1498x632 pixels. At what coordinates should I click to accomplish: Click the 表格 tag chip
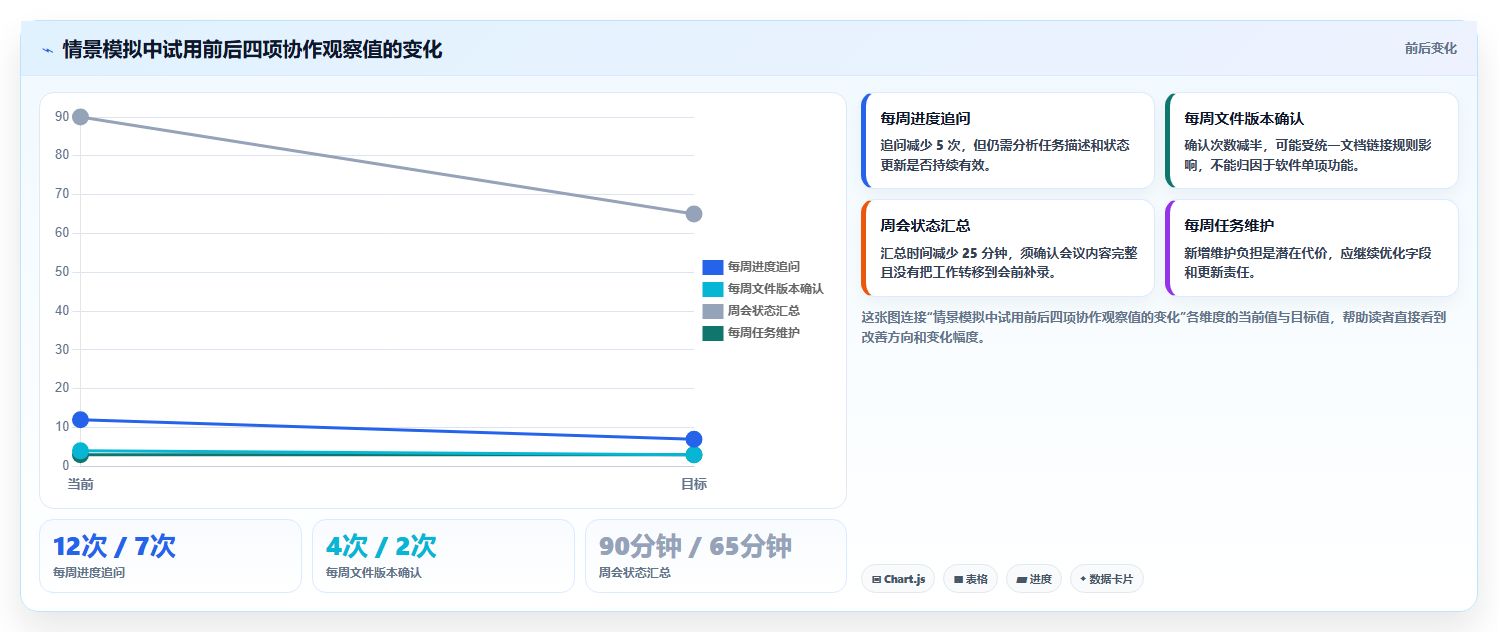(970, 579)
